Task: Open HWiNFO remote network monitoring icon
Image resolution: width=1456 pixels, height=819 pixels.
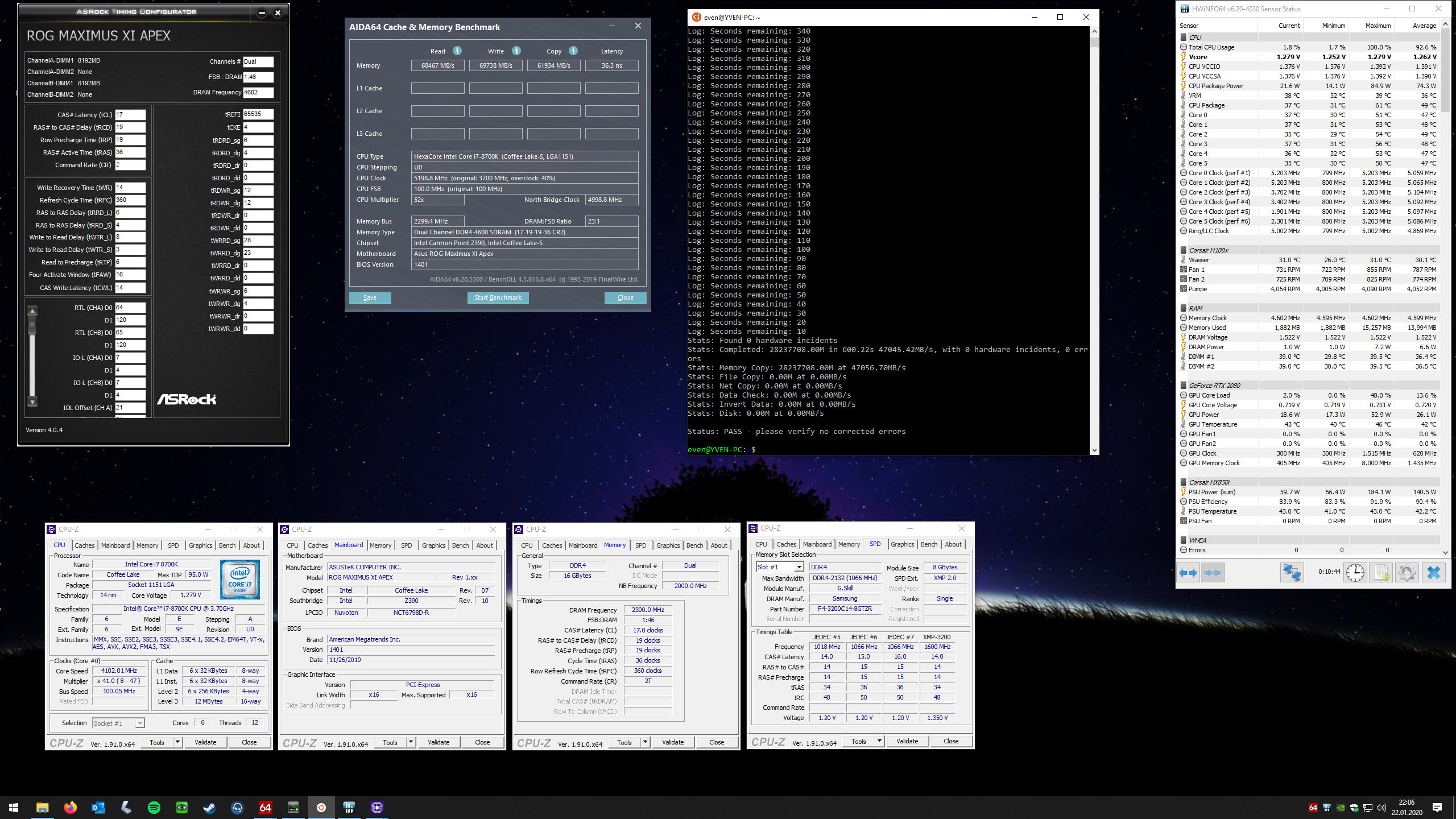Action: coord(1292,572)
